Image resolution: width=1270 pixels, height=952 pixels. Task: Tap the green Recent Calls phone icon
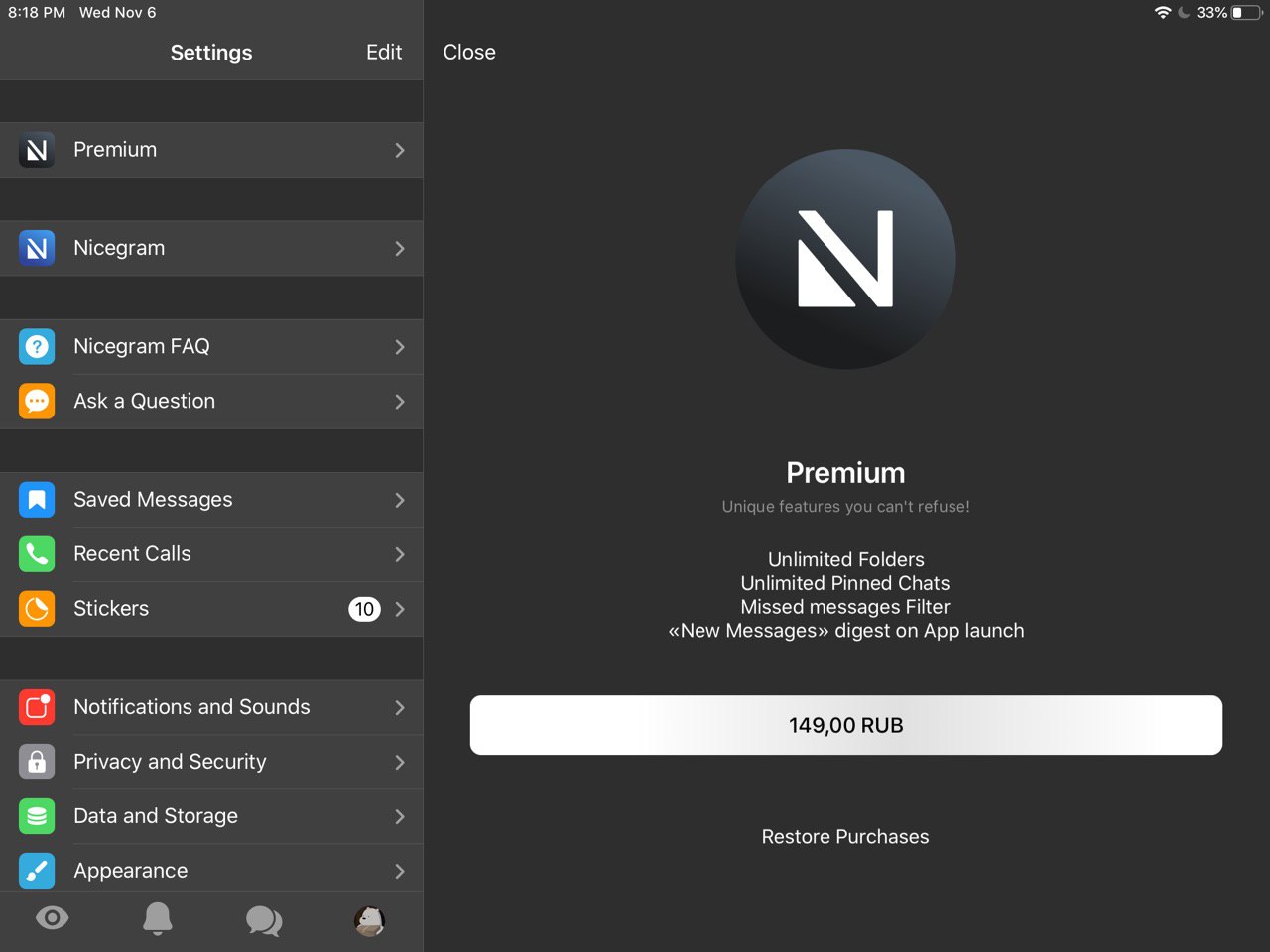(37, 553)
